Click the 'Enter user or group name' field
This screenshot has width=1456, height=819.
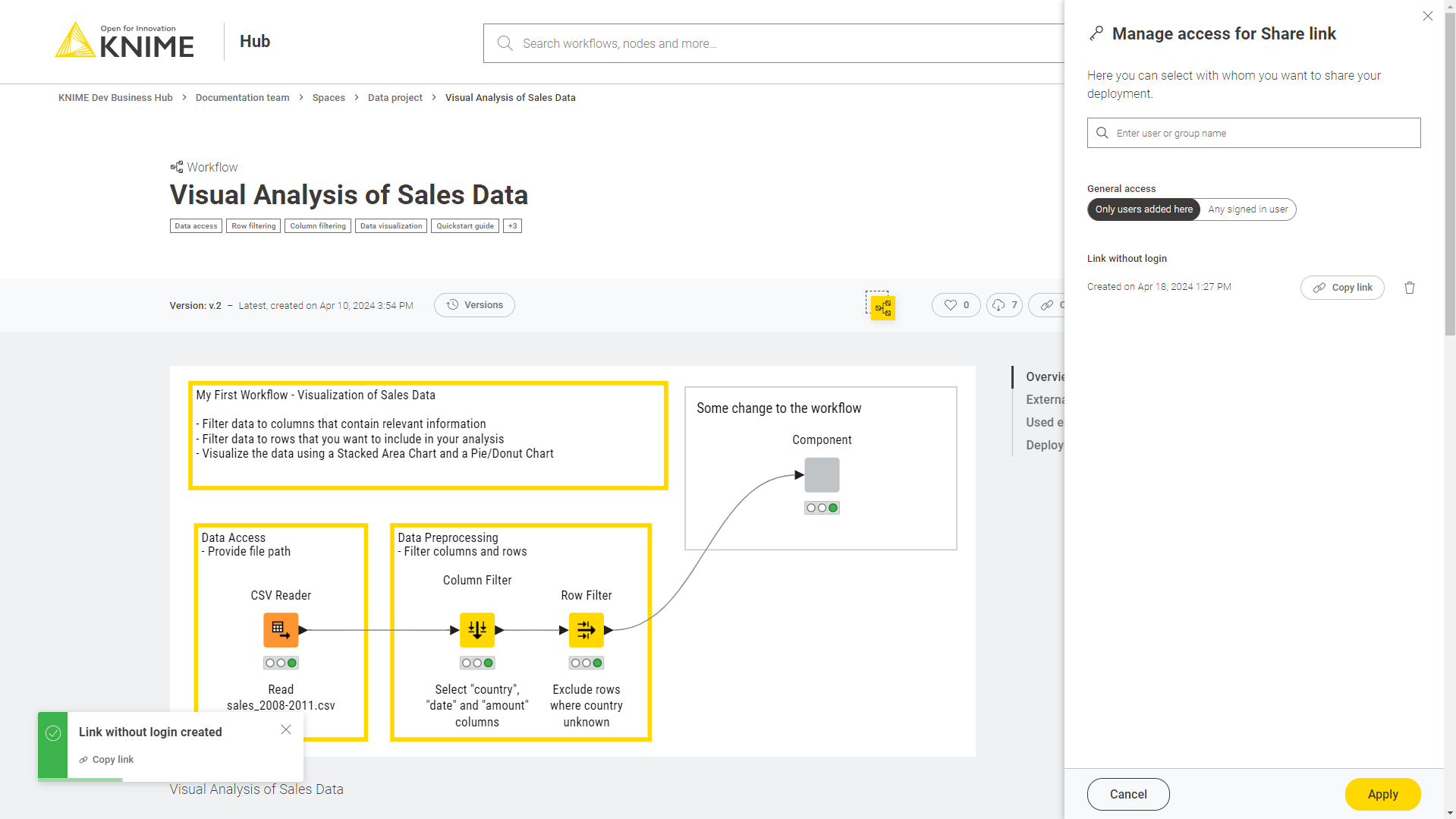1253,133
